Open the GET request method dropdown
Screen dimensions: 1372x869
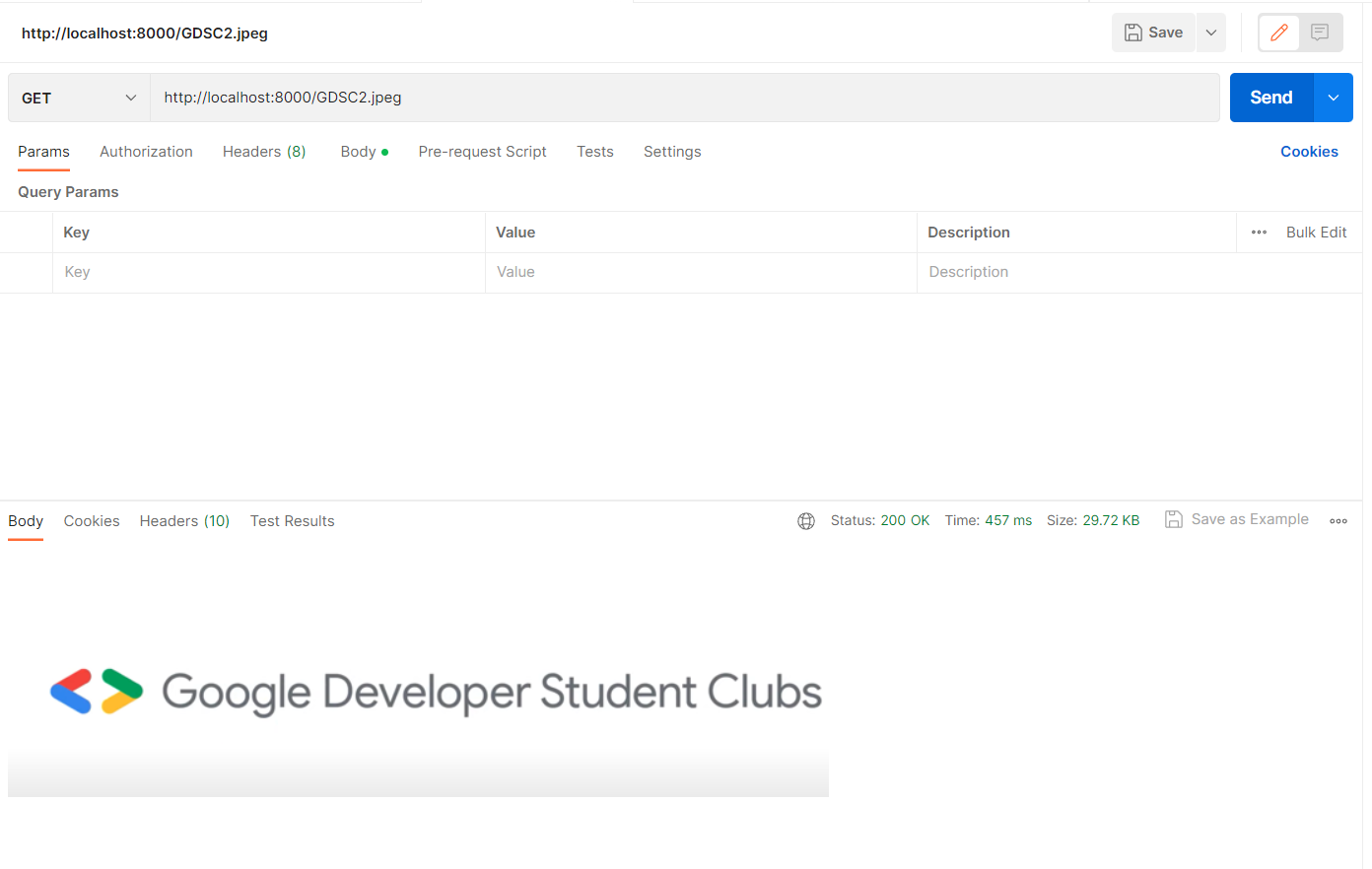(x=78, y=97)
